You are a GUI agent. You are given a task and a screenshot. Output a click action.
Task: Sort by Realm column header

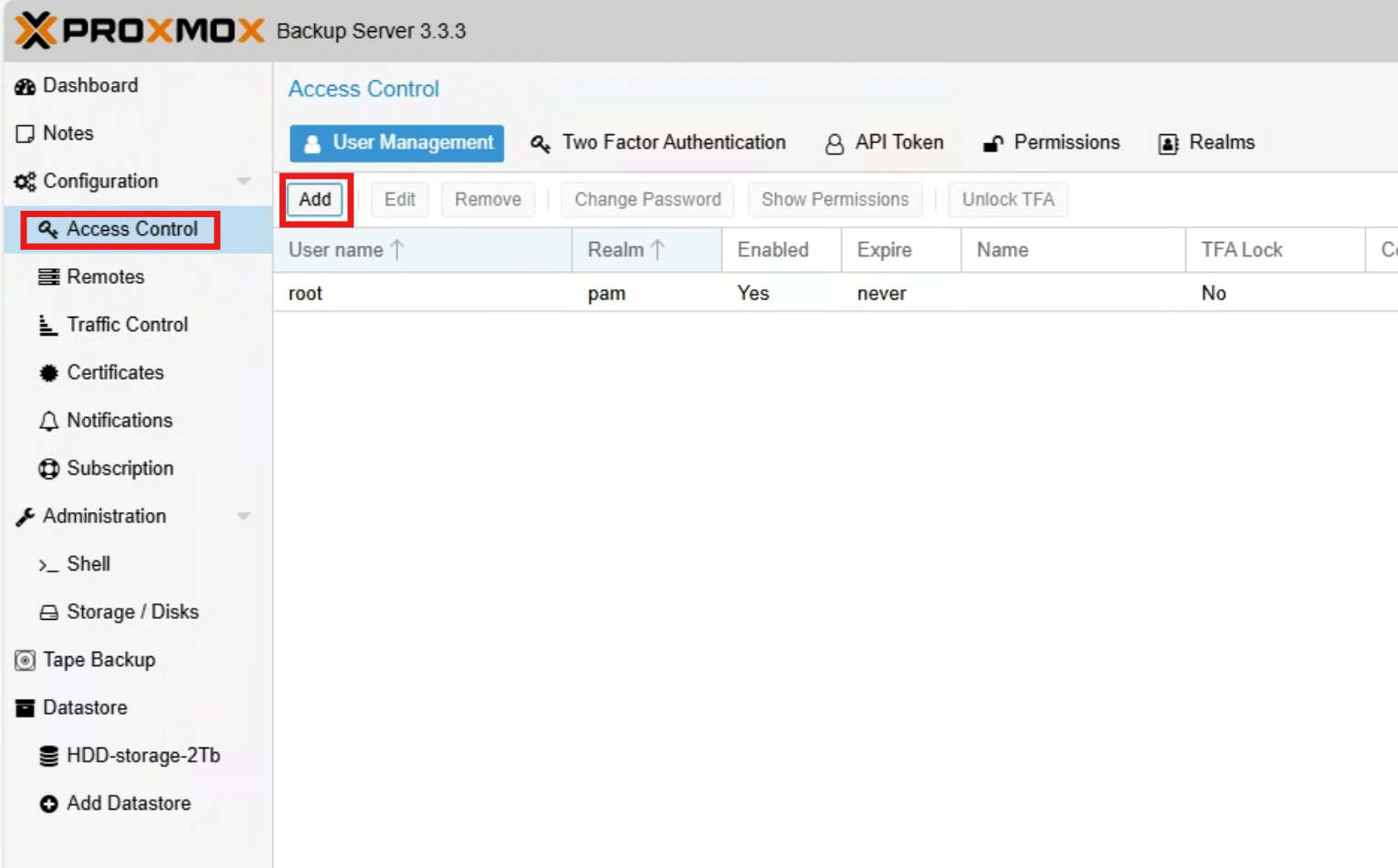[x=647, y=250]
